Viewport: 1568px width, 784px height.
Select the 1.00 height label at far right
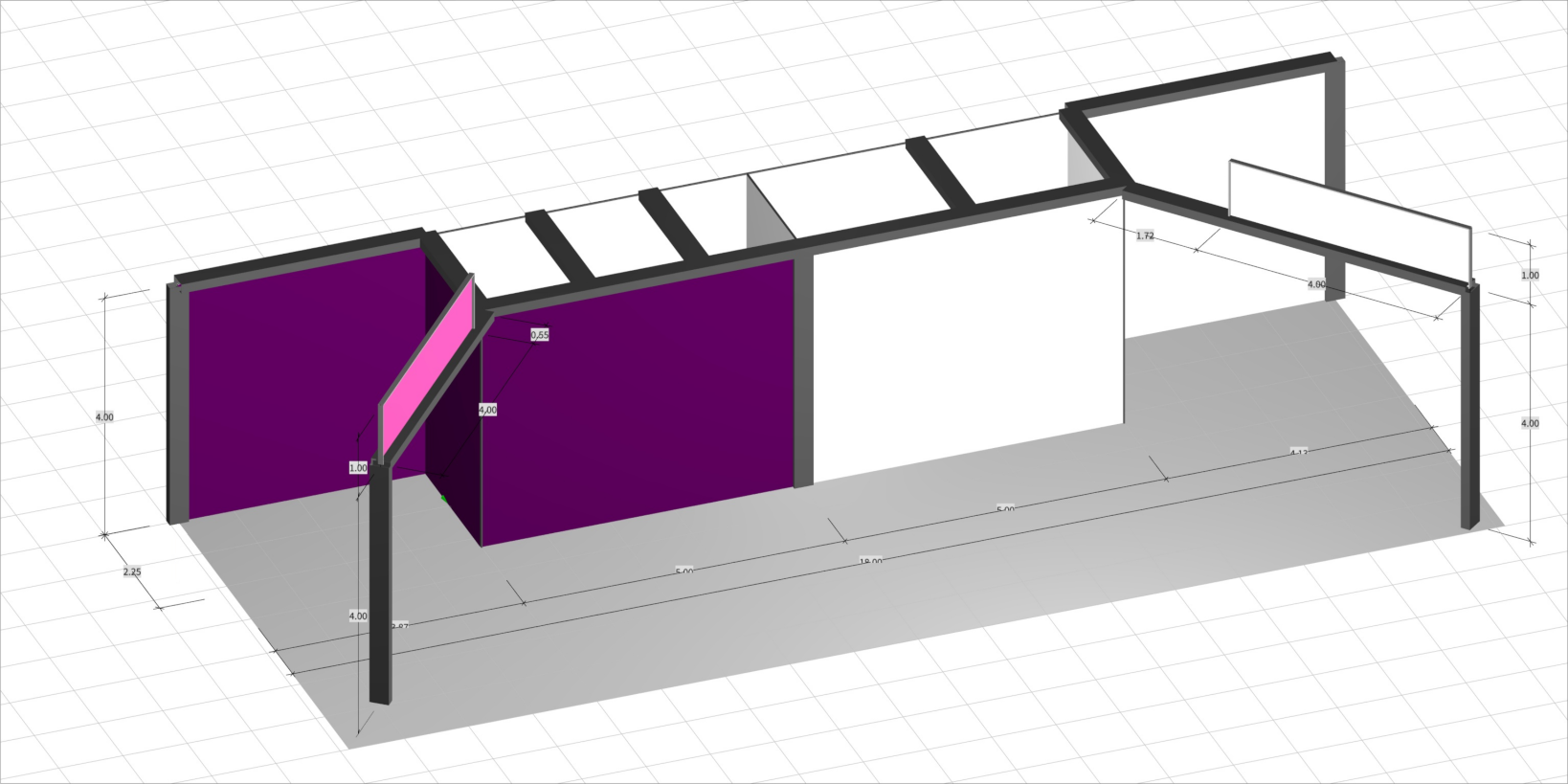(1530, 276)
